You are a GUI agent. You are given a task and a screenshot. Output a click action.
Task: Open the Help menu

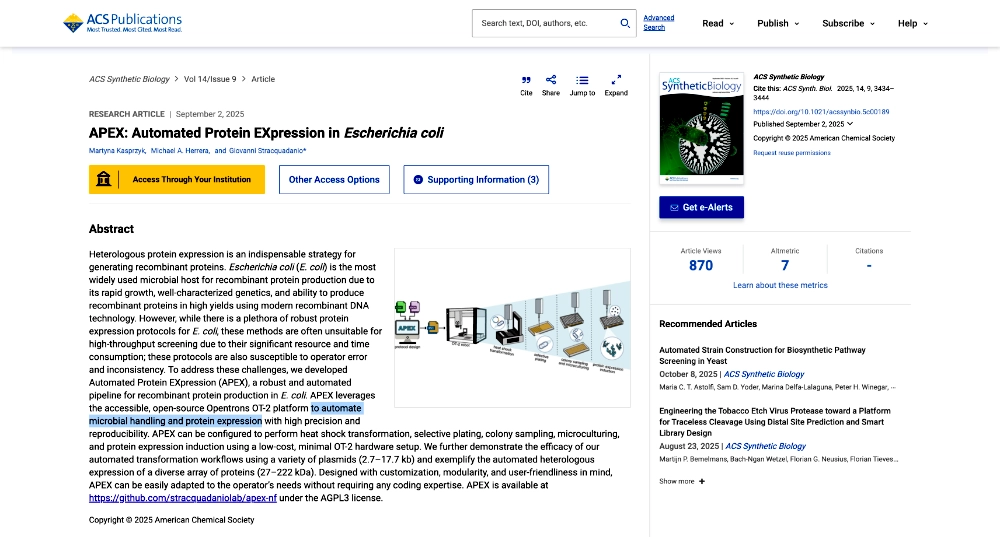(x=913, y=23)
